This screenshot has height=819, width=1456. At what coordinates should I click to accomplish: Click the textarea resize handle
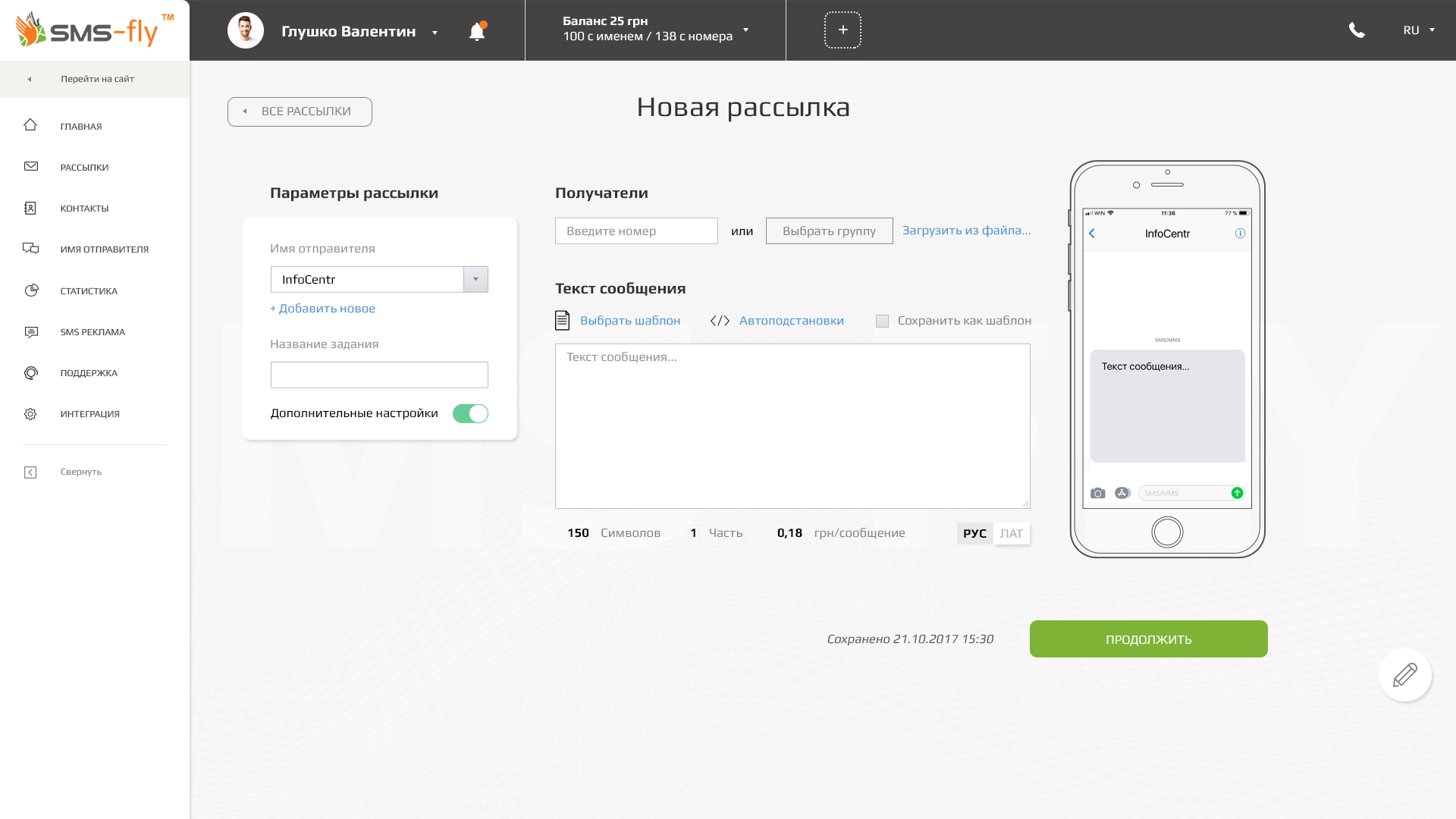(1025, 504)
